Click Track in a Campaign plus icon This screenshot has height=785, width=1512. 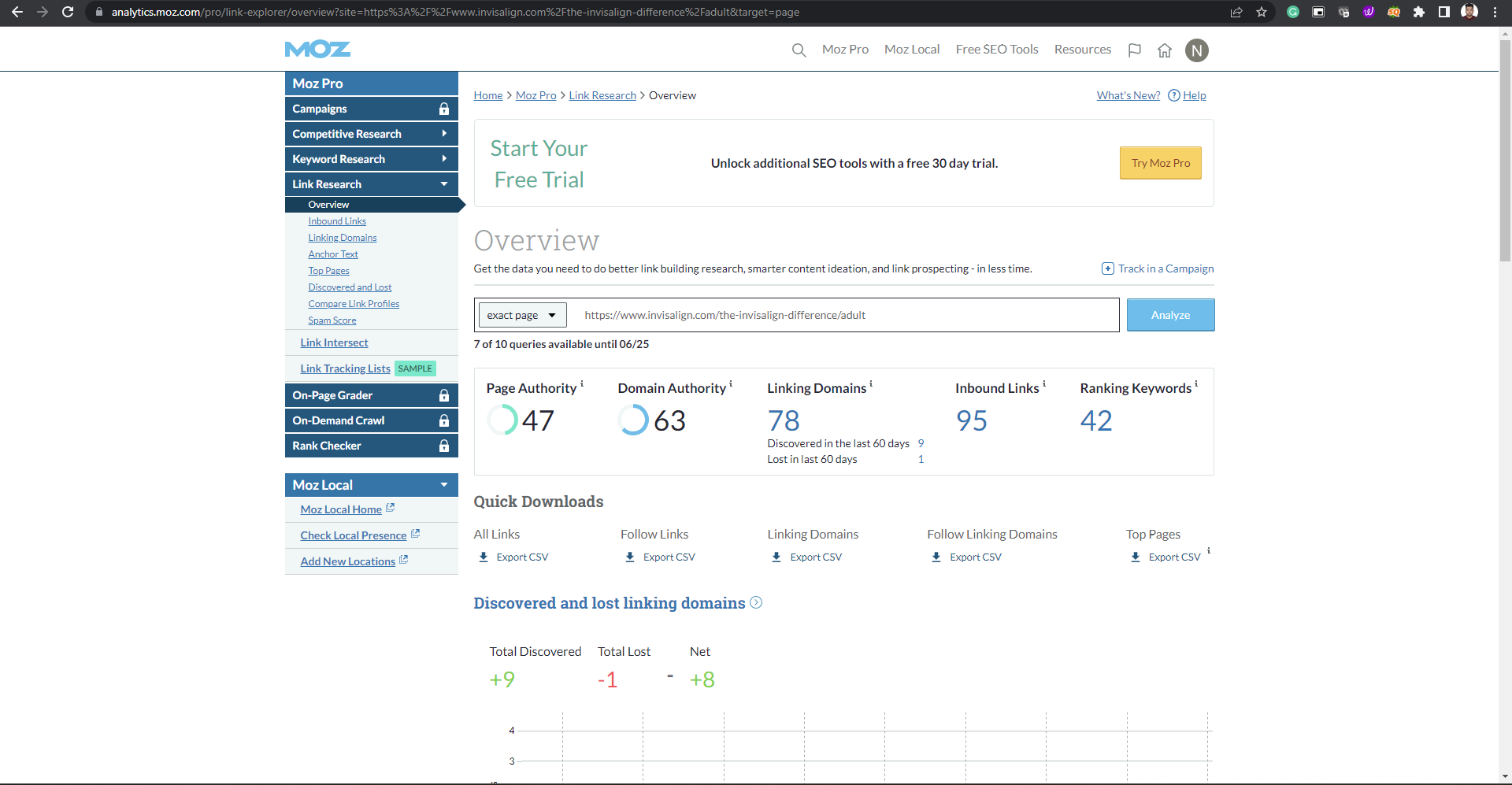1107,268
